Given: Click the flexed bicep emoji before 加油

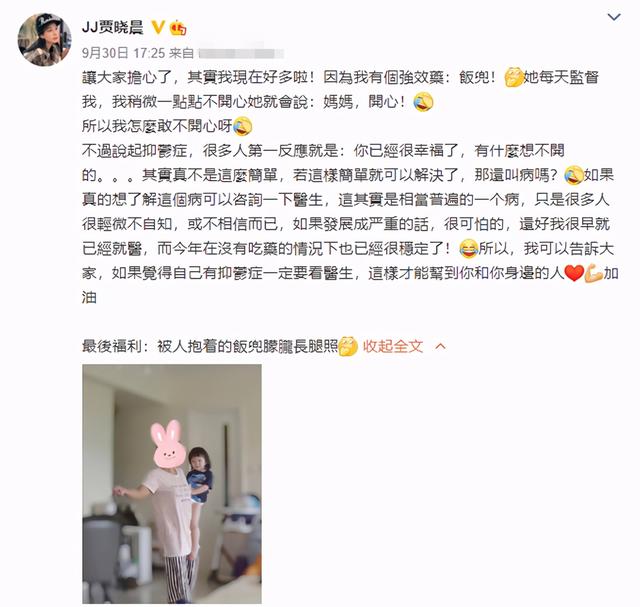Looking at the screenshot, I should click(593, 273).
